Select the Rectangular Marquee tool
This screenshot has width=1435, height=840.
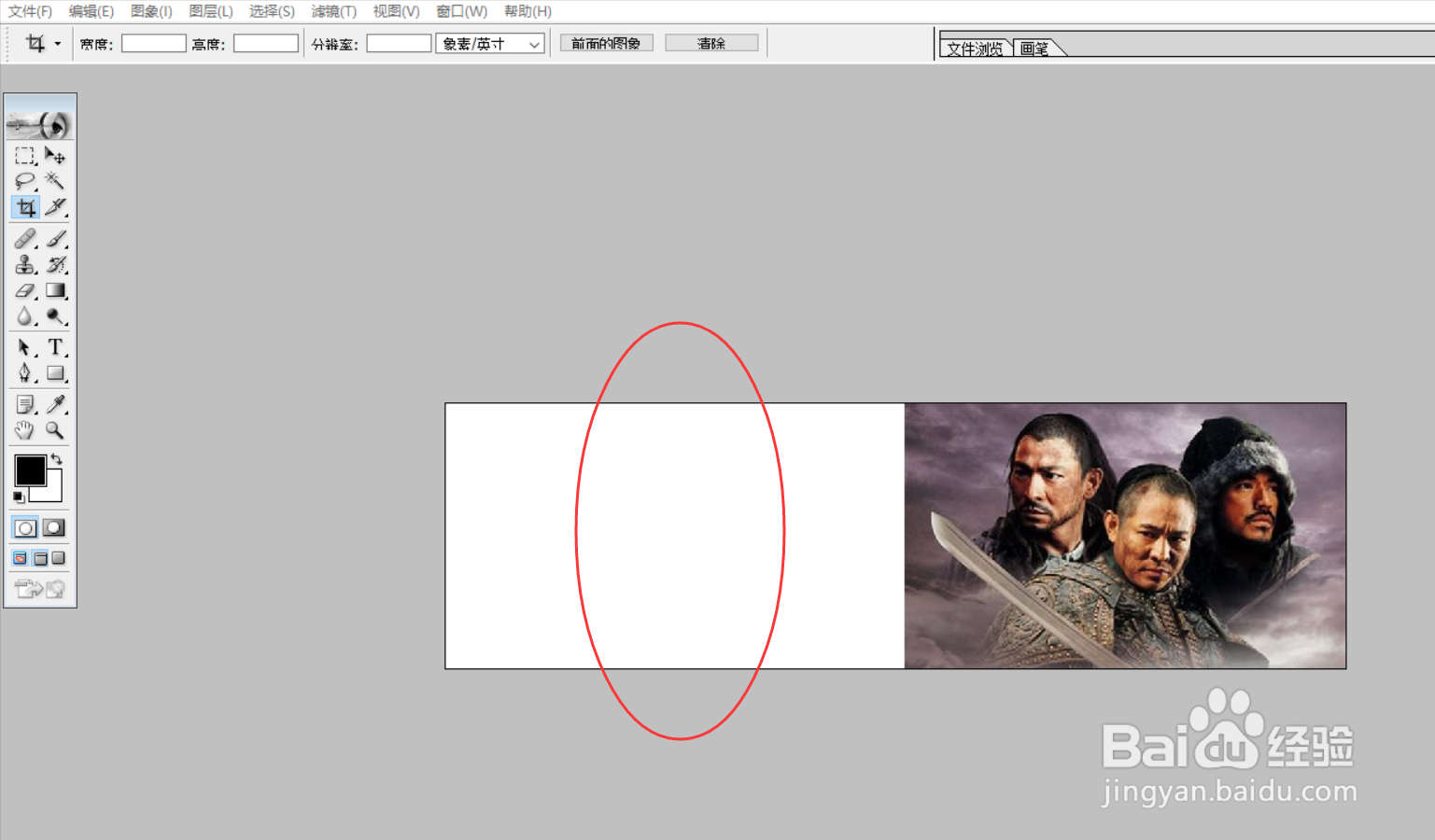25,156
